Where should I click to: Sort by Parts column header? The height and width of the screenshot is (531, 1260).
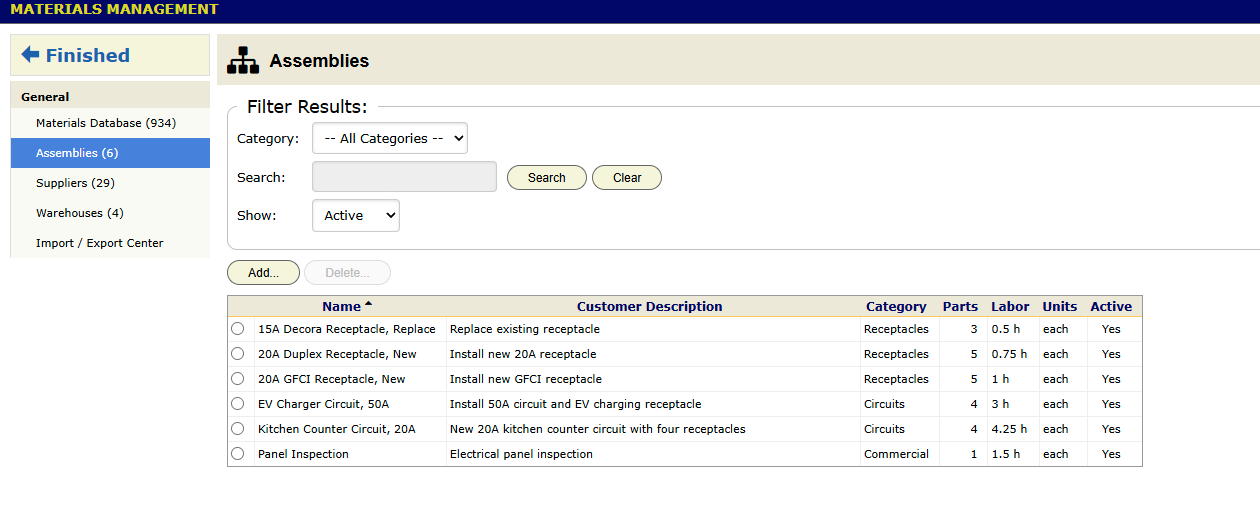pos(961,307)
